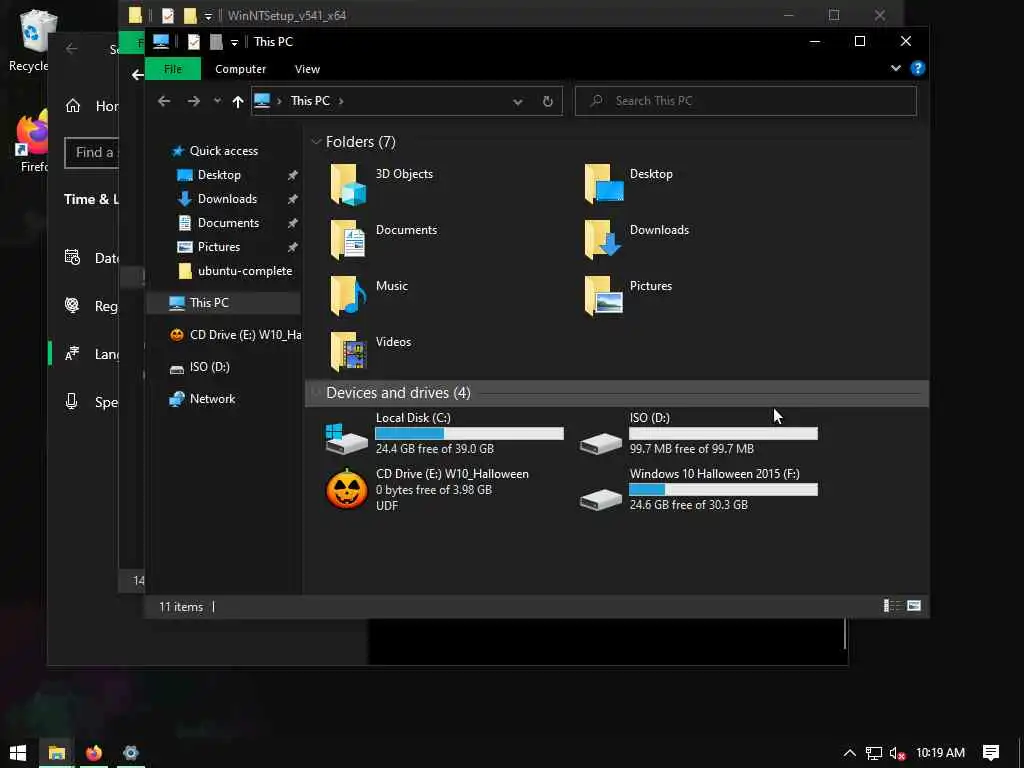Image resolution: width=1024 pixels, height=768 pixels.
Task: Select Quick access in navigation pane
Action: [223, 151]
